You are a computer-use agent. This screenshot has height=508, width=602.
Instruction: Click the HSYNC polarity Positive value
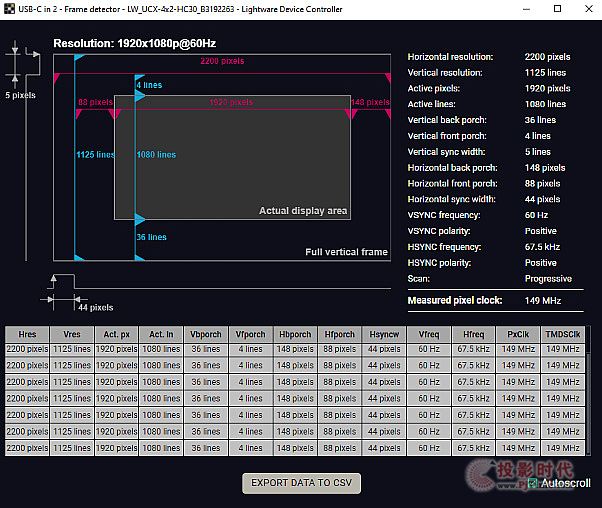541,263
